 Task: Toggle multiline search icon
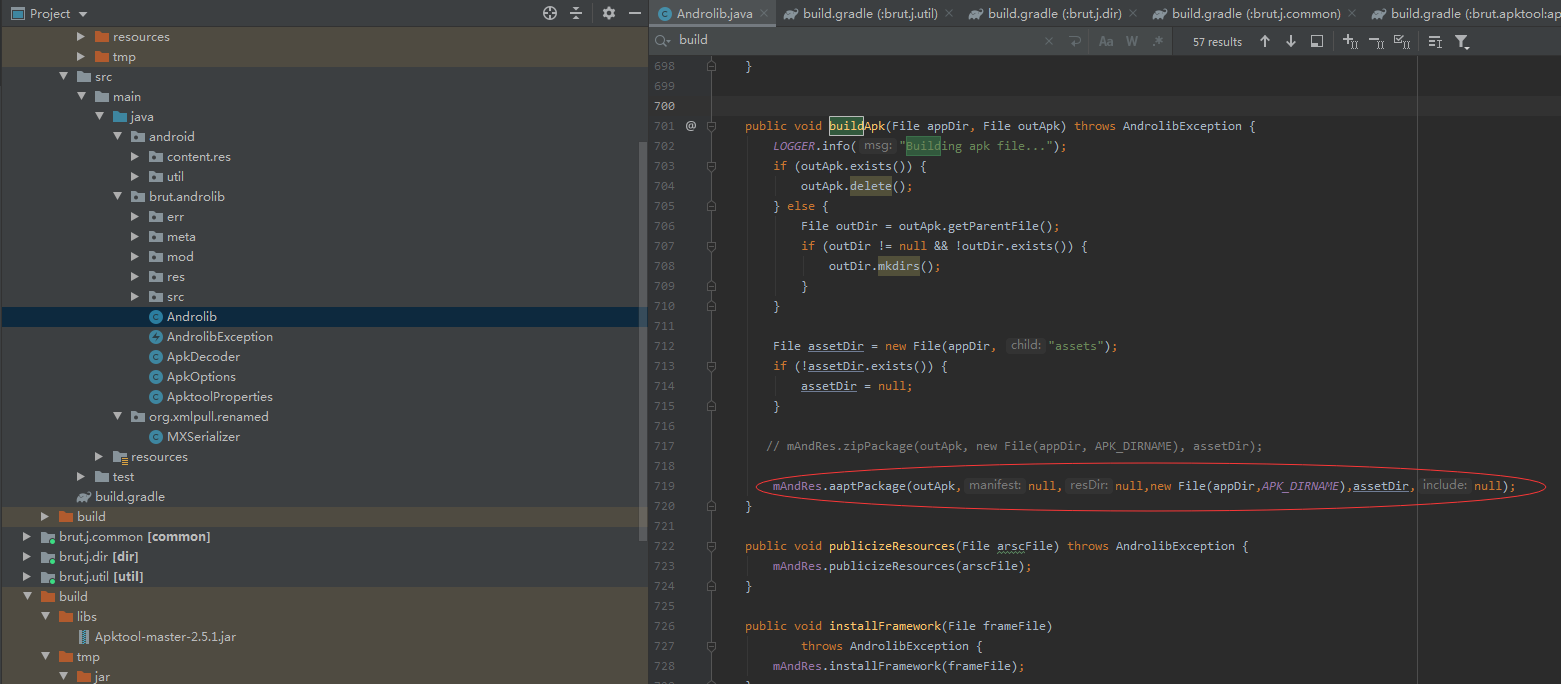point(1435,41)
